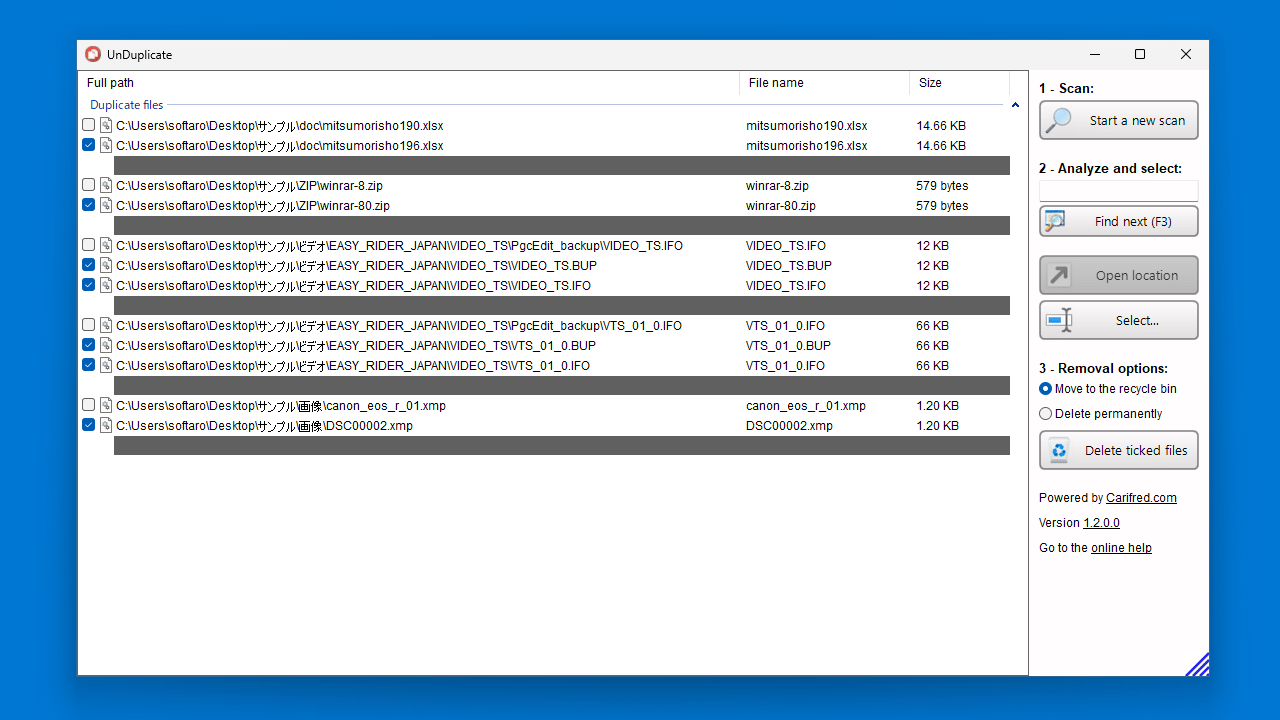
Task: Open the Carifred.com link
Action: pyautogui.click(x=1141, y=498)
